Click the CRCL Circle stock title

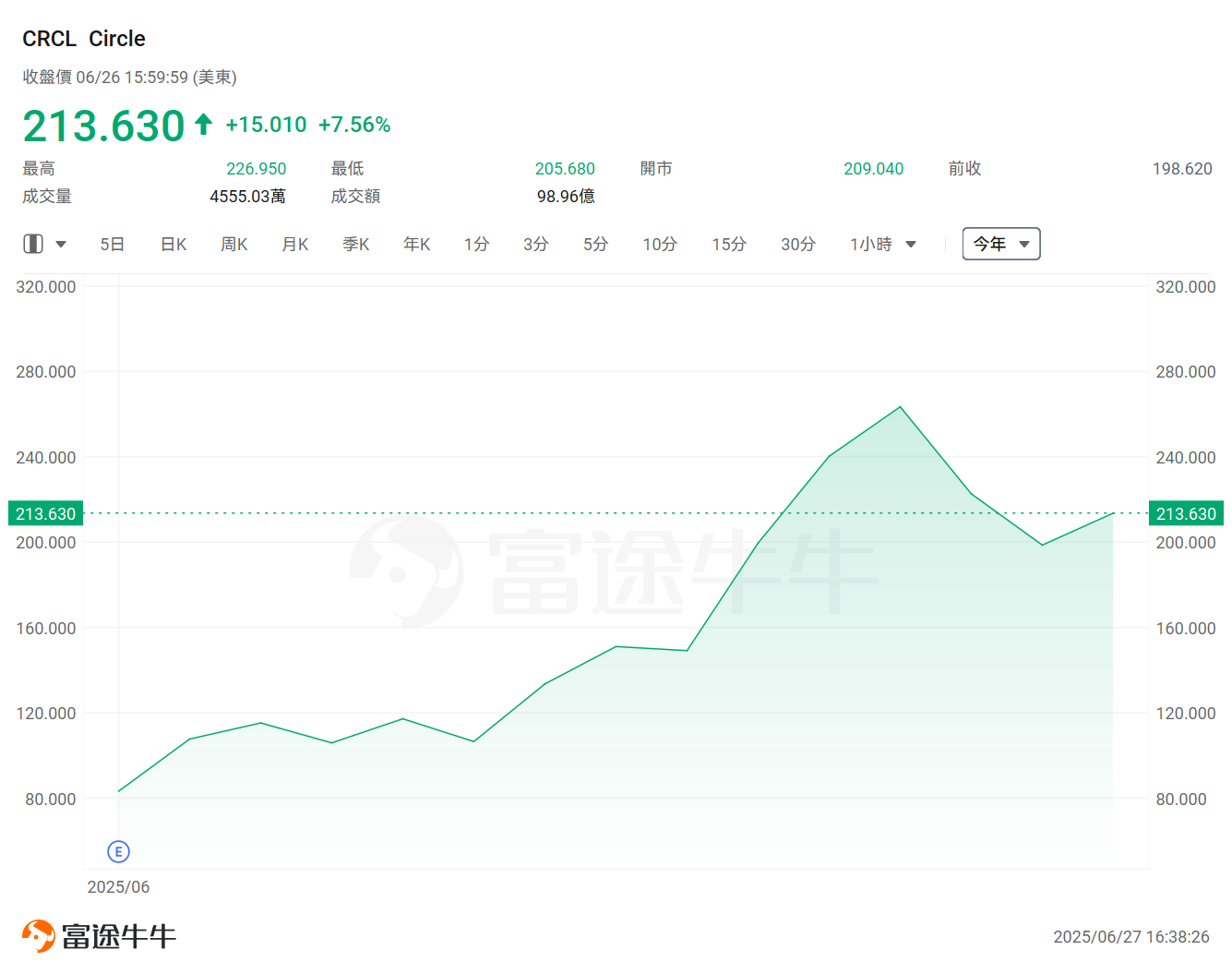coord(84,39)
